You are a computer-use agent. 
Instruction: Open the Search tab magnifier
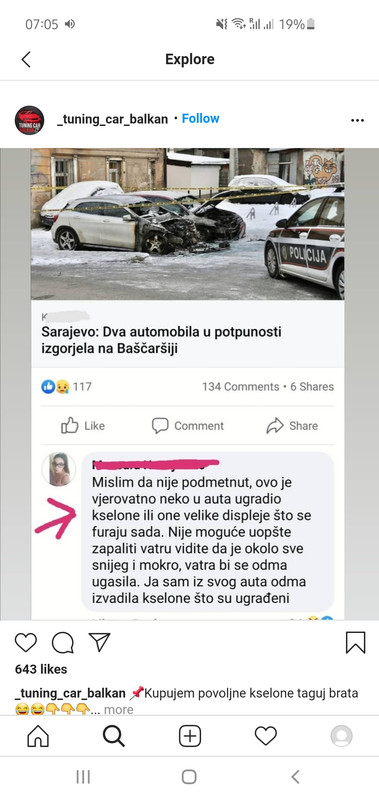click(113, 736)
